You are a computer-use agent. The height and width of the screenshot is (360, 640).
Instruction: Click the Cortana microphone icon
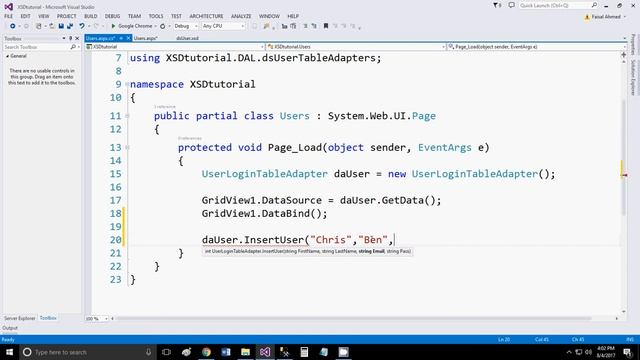click(x=149, y=352)
